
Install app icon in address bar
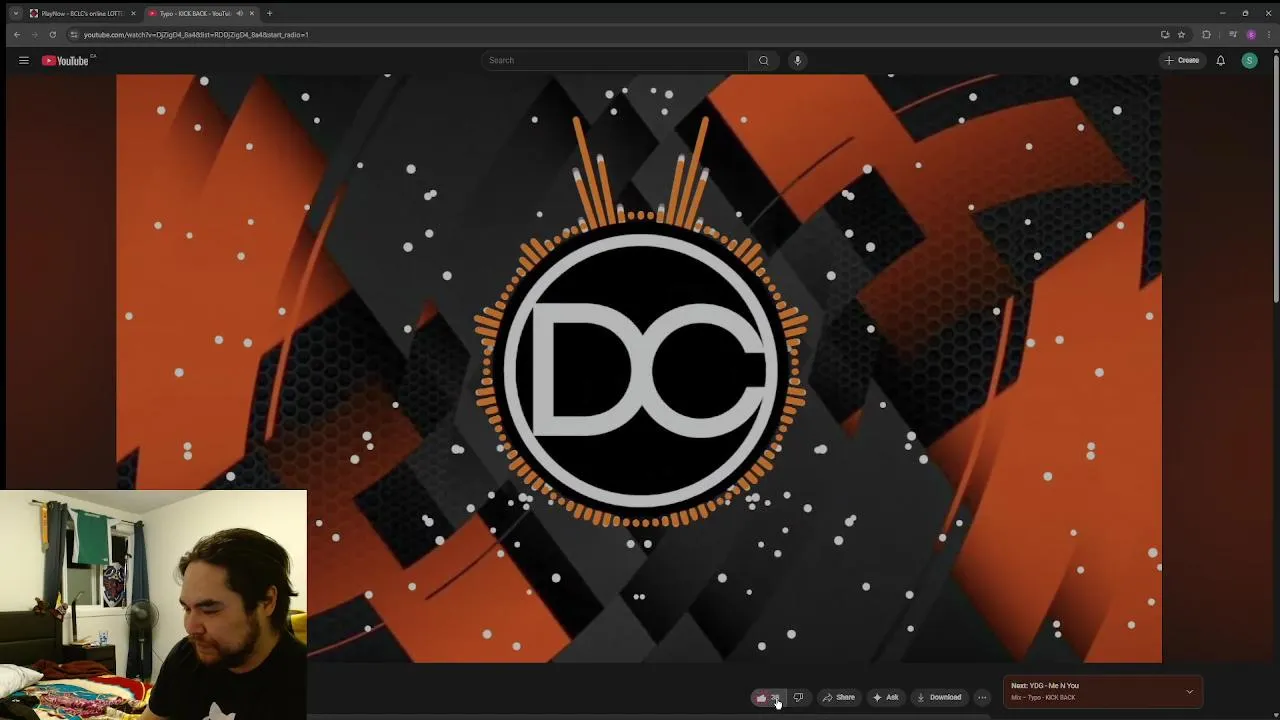pos(1165,34)
